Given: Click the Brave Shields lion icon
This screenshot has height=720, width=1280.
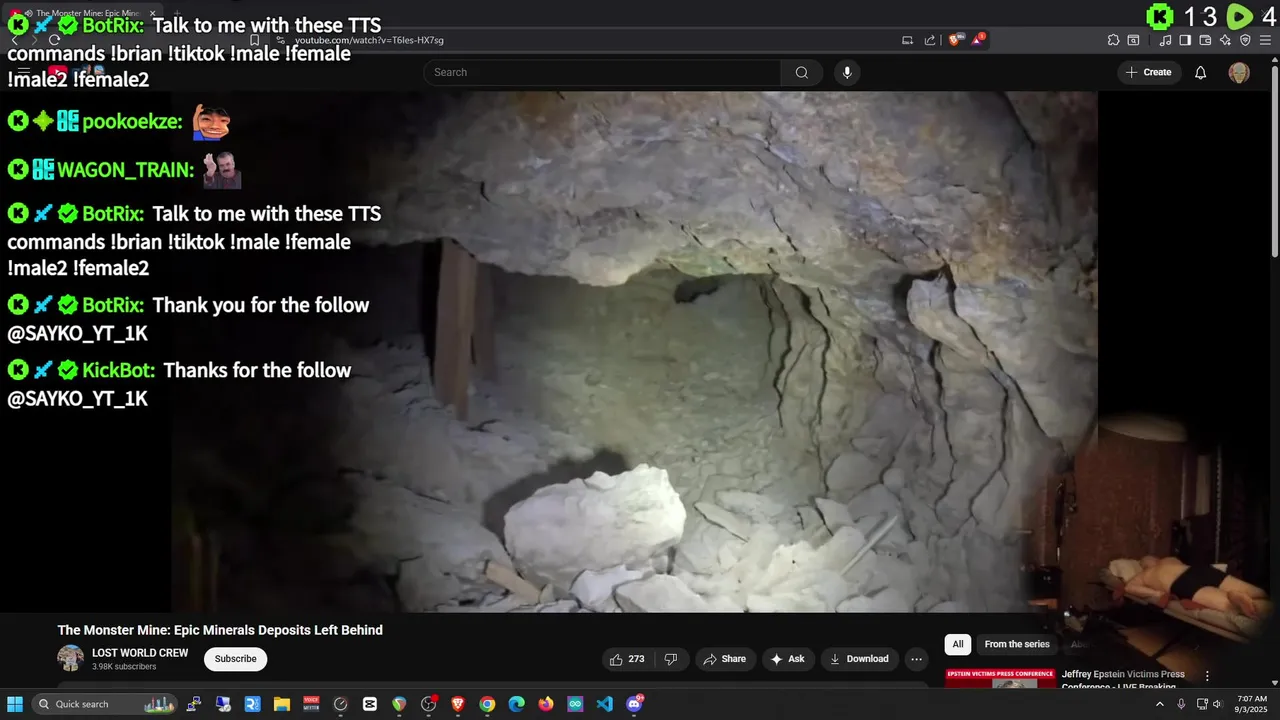Looking at the screenshot, I should [955, 40].
